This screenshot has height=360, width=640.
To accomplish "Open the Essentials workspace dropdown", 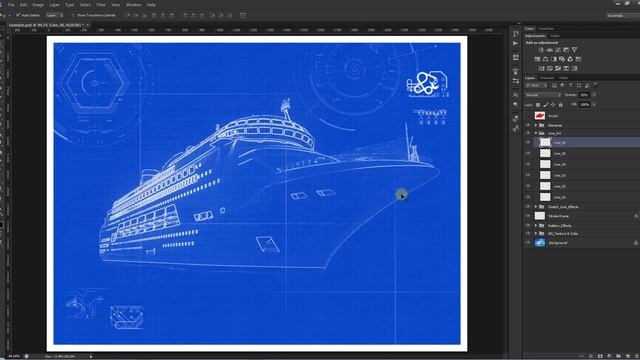I will [x=623, y=16].
